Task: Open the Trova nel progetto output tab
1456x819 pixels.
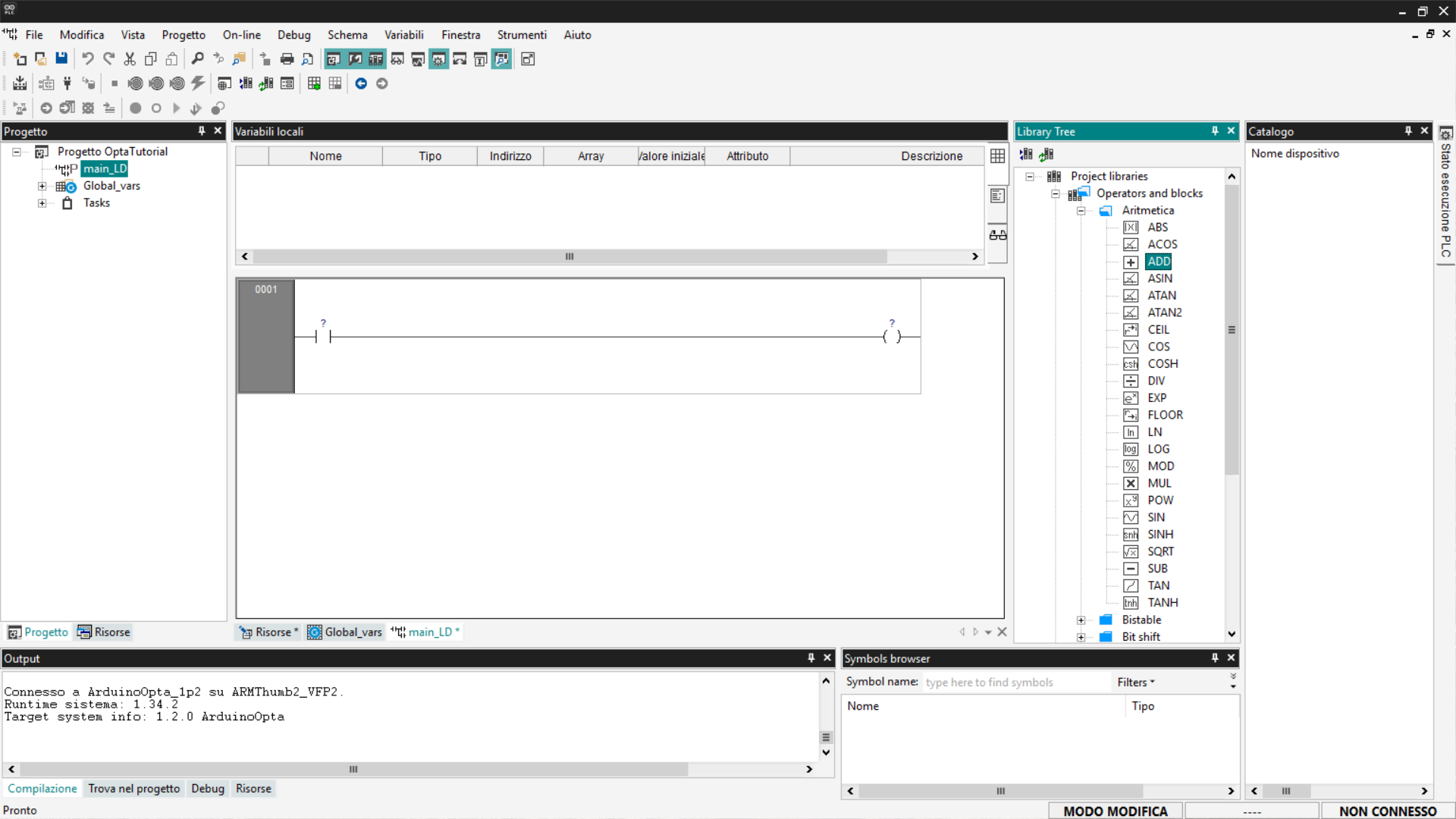Action: (133, 789)
